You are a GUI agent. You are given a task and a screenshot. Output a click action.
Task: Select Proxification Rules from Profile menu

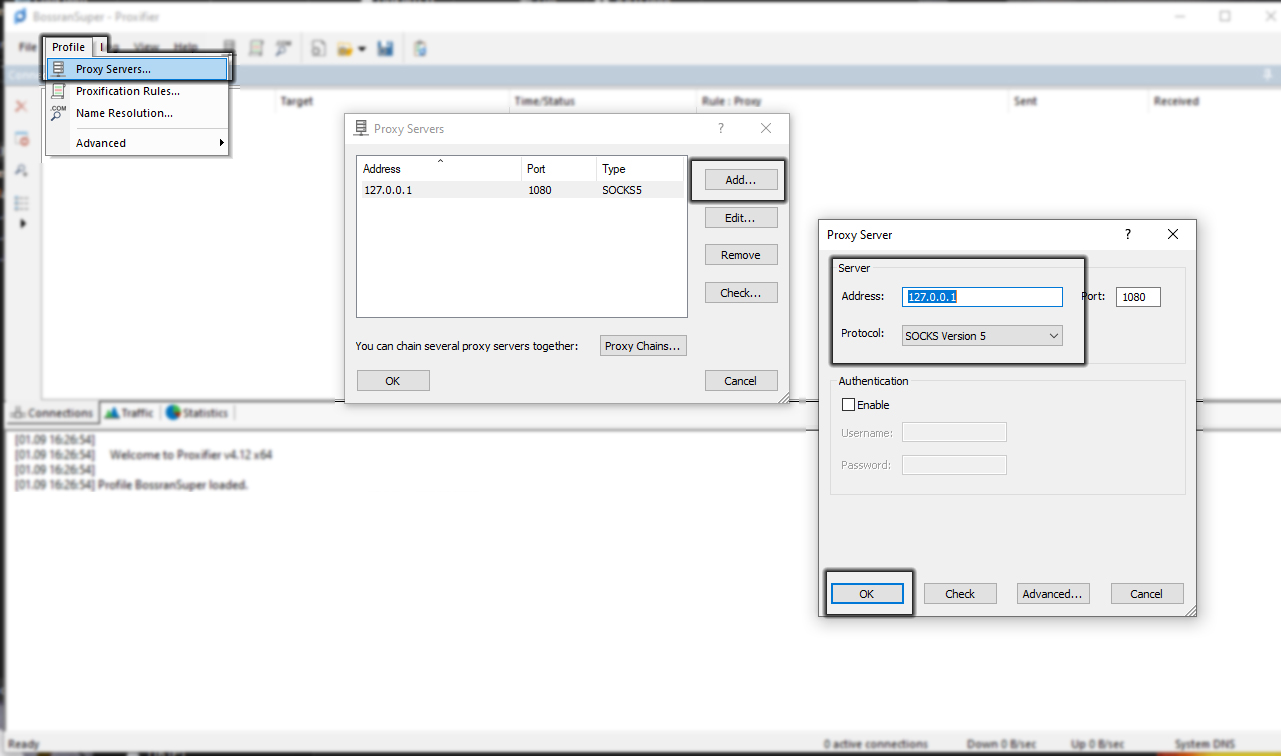(127, 91)
